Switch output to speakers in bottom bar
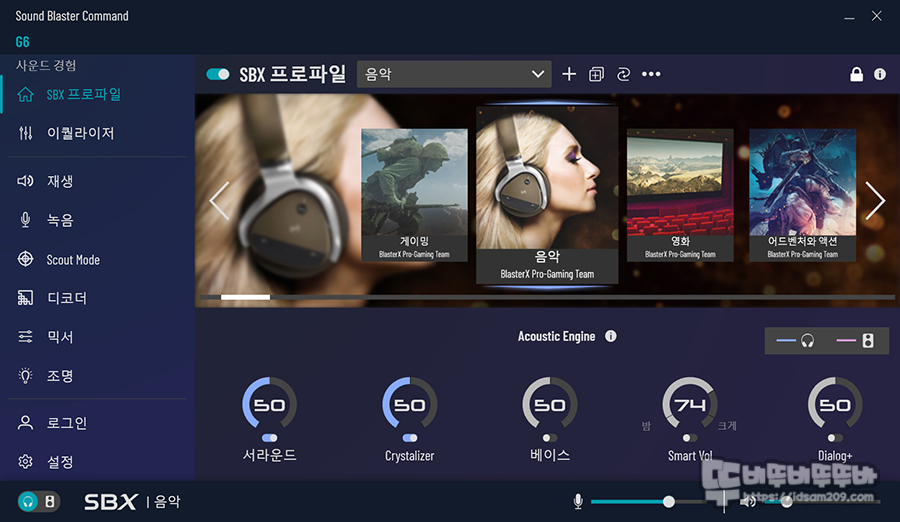The width and height of the screenshot is (900, 522). coord(50,502)
